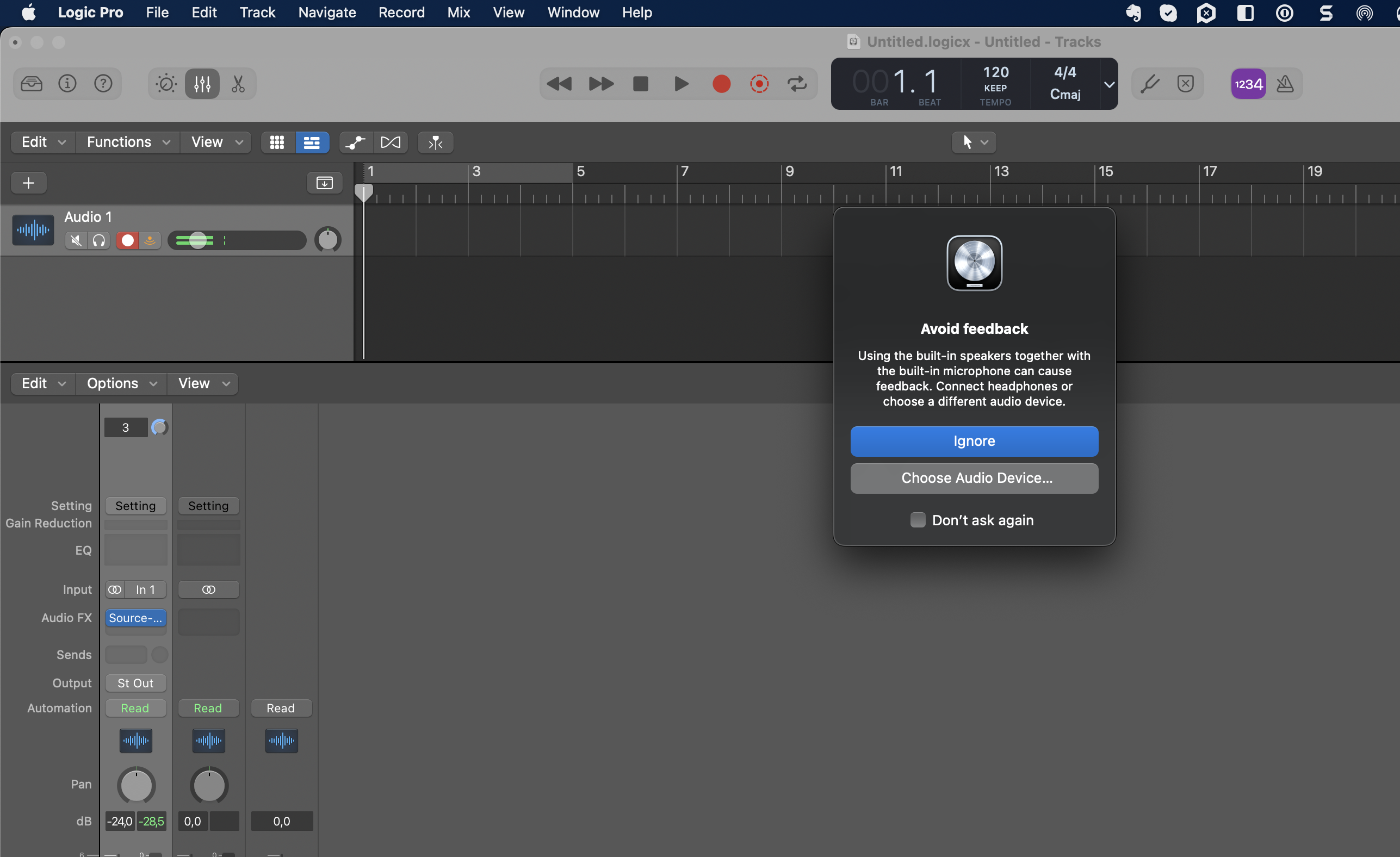
Task: Click the Ignore button
Action: click(x=974, y=441)
